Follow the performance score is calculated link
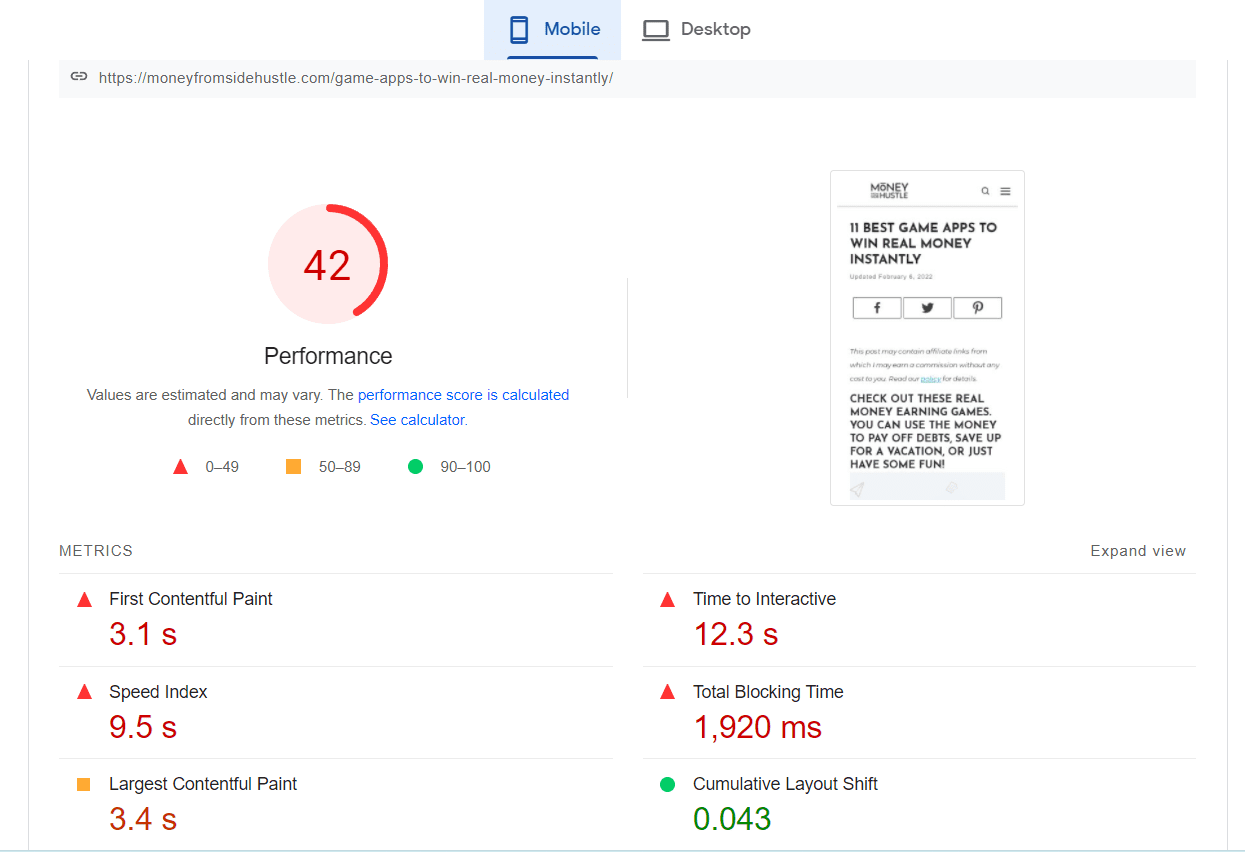1245x852 pixels. coord(462,394)
